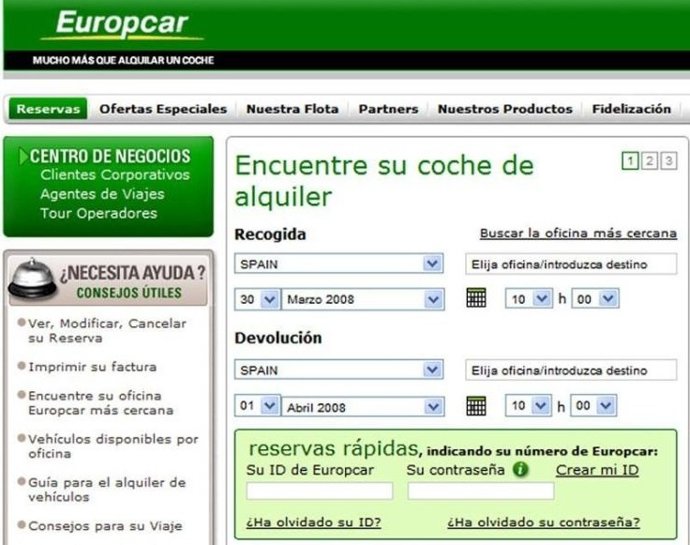Screen dimensions: 690x545
Task: Click the Devolución office destination field
Action: tap(571, 370)
